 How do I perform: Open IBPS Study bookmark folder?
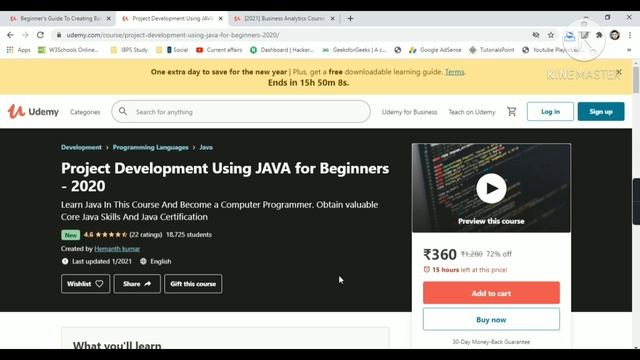(x=129, y=50)
